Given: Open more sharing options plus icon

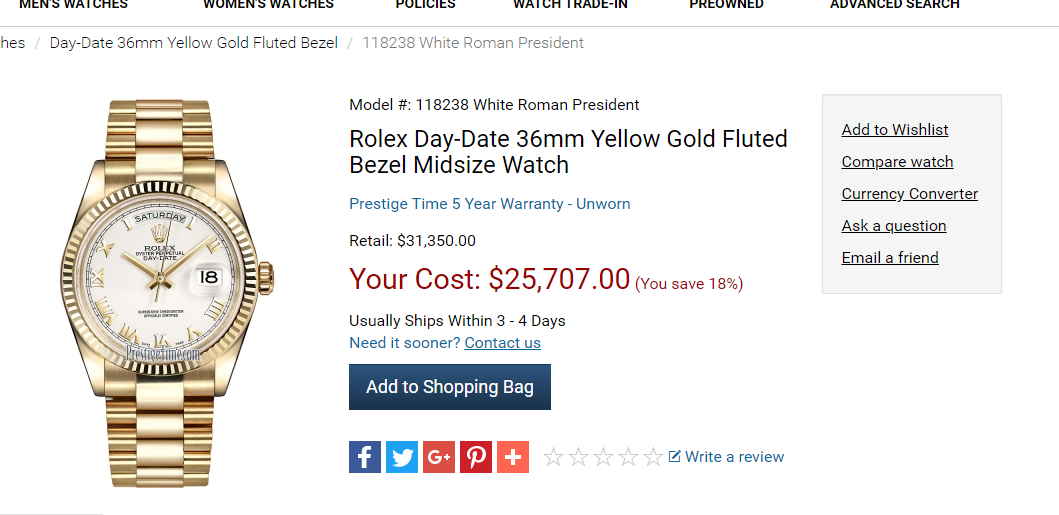Looking at the screenshot, I should [513, 457].
